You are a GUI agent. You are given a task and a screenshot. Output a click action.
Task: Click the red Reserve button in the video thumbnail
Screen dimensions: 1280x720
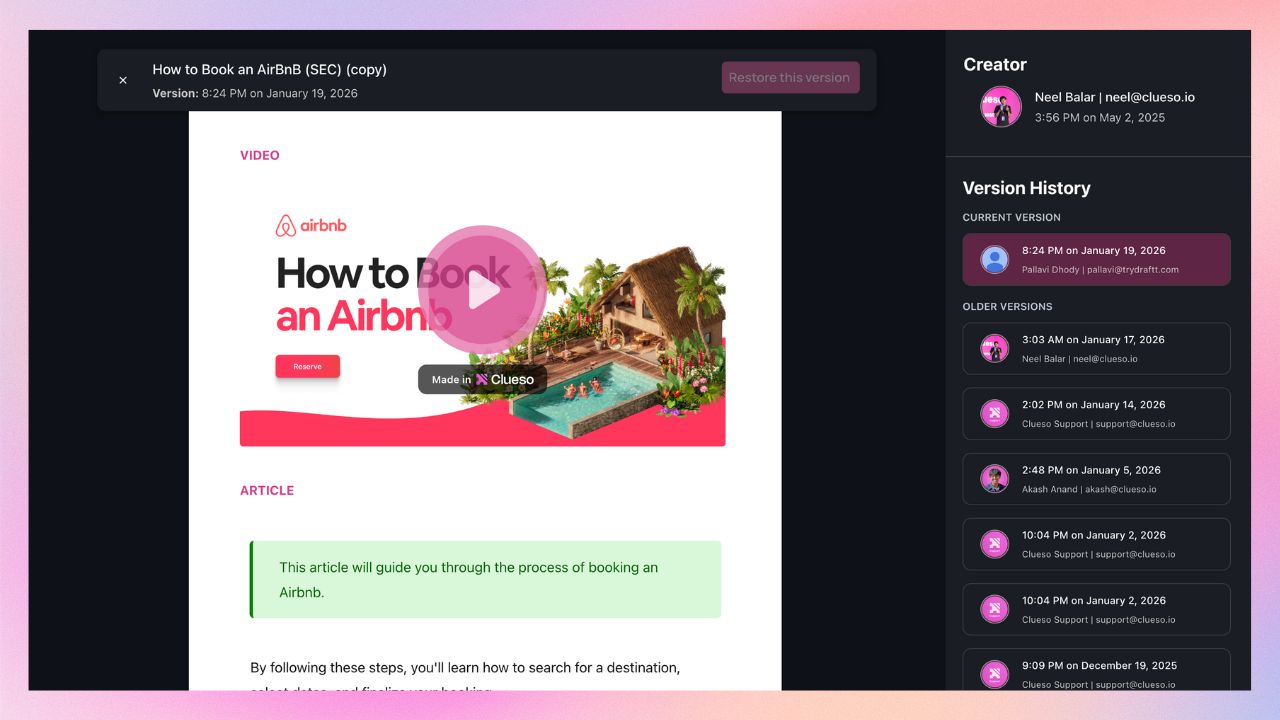click(308, 367)
